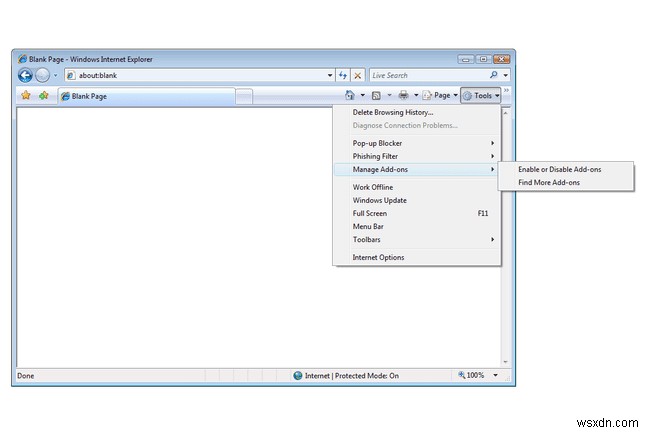Open Internet Options menu item

pyautogui.click(x=417, y=257)
